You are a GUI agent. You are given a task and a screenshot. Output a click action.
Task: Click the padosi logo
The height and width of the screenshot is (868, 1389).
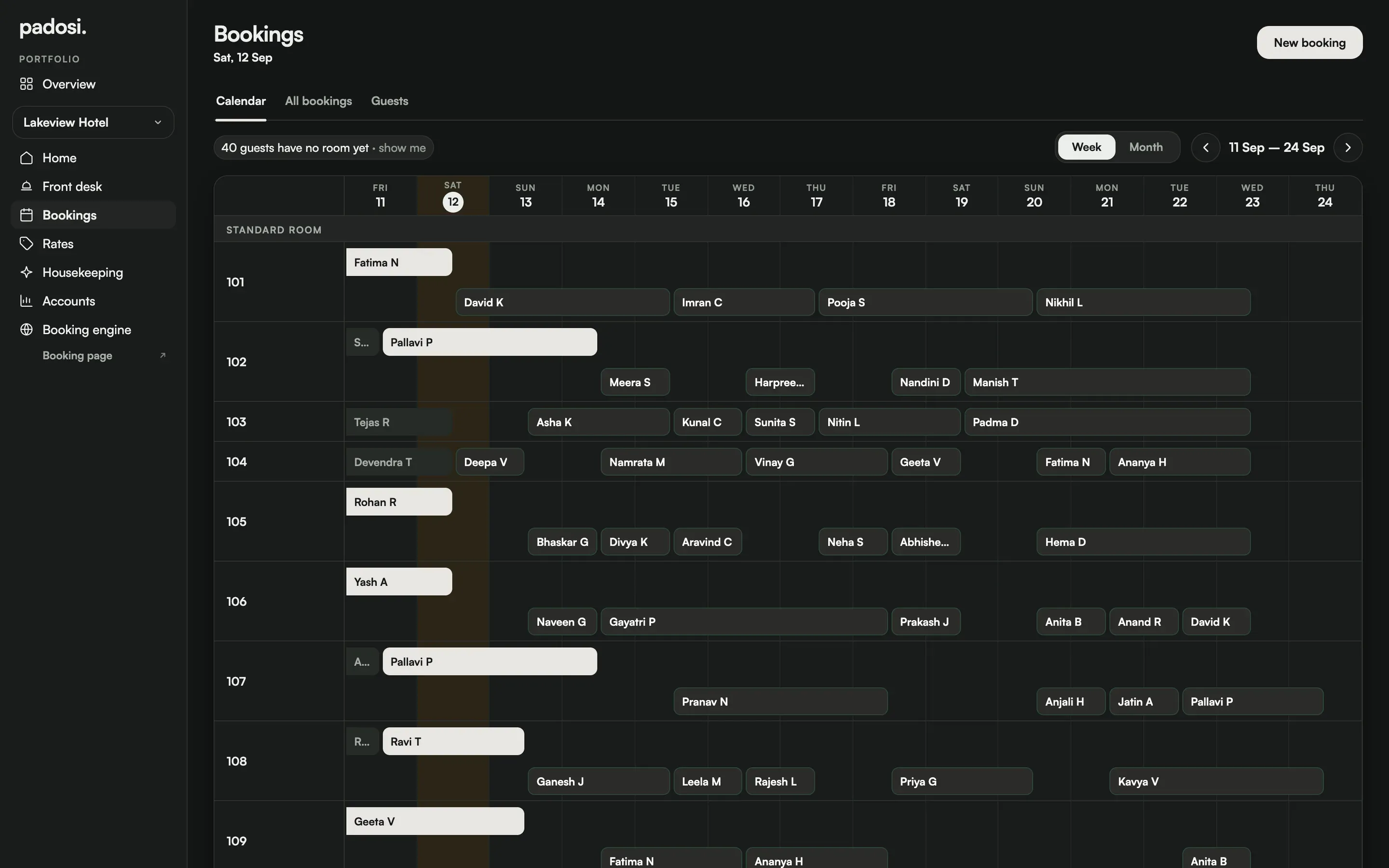53,27
